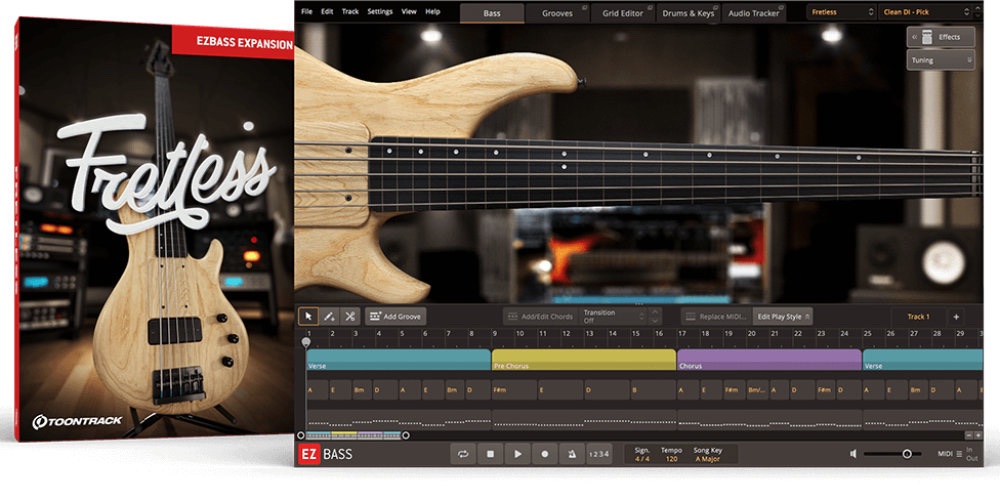Select the pencil draw tool
The image size is (1000, 500).
(330, 316)
